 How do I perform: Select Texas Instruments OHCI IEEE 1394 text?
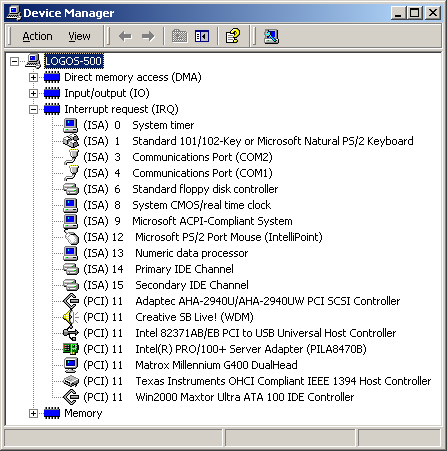tap(283, 381)
